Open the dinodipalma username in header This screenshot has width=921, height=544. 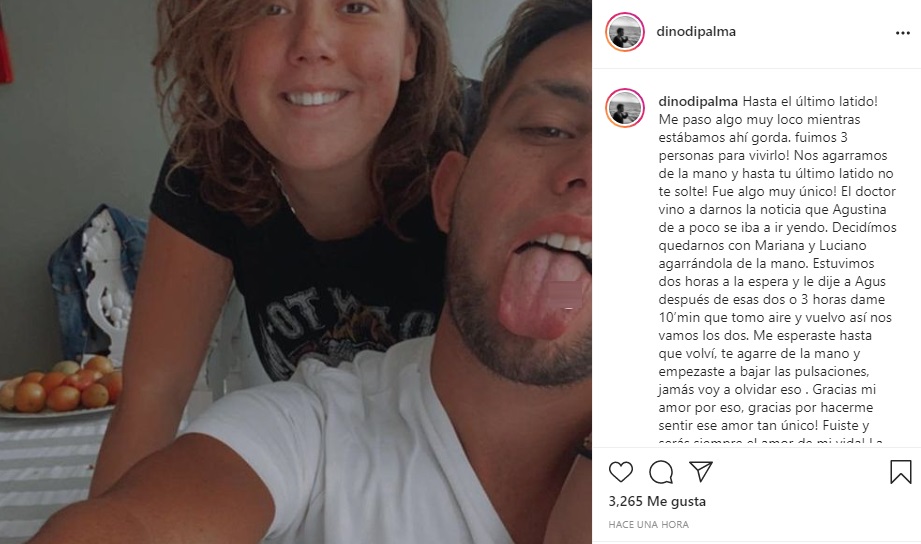pyautogui.click(x=696, y=32)
